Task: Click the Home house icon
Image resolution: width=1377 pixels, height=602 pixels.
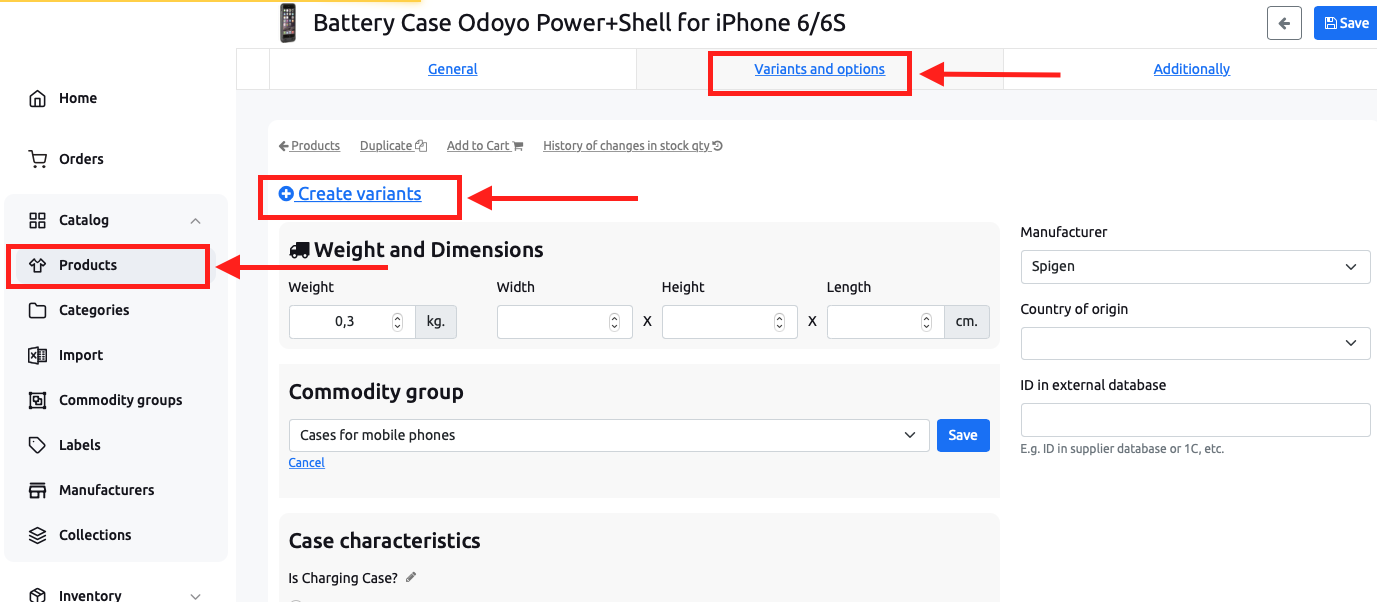Action: click(x=38, y=98)
